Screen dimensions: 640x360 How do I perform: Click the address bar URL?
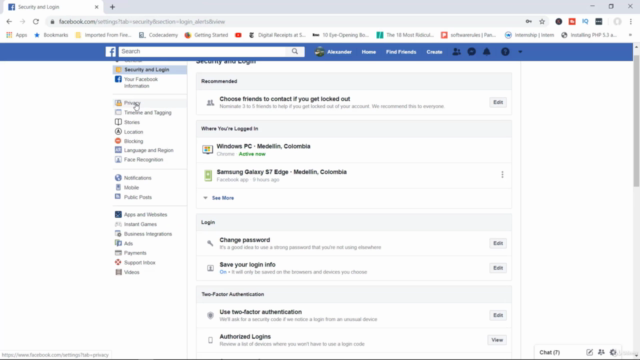pos(142,22)
